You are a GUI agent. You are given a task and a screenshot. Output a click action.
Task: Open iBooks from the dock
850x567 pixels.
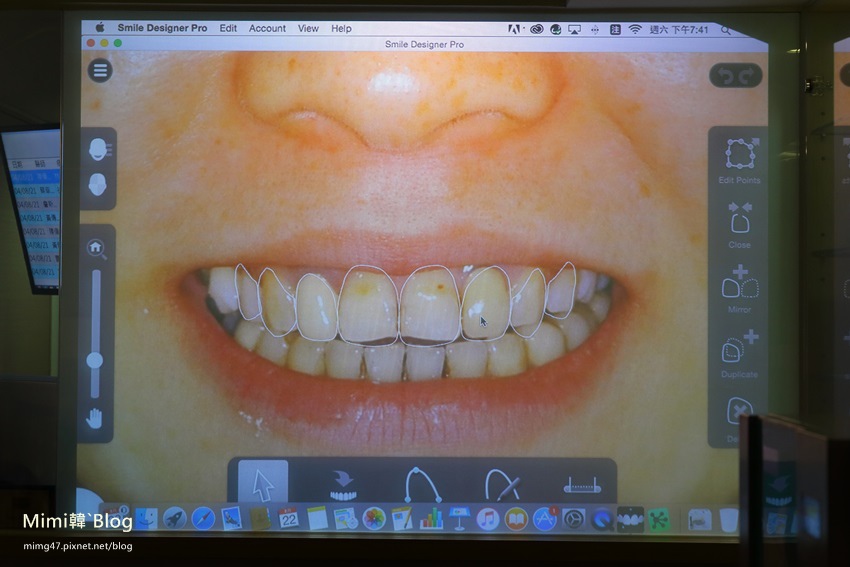[516, 519]
